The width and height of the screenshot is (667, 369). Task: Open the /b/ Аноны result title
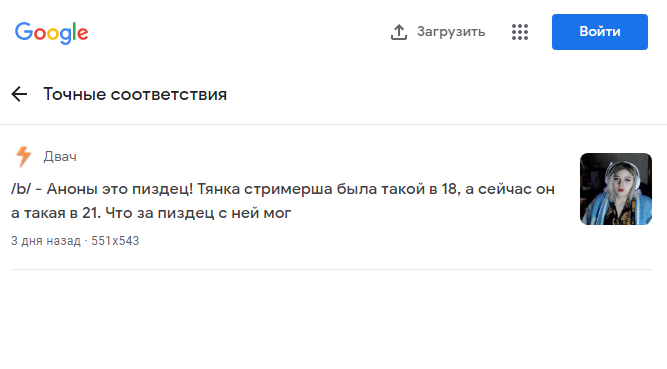click(283, 200)
